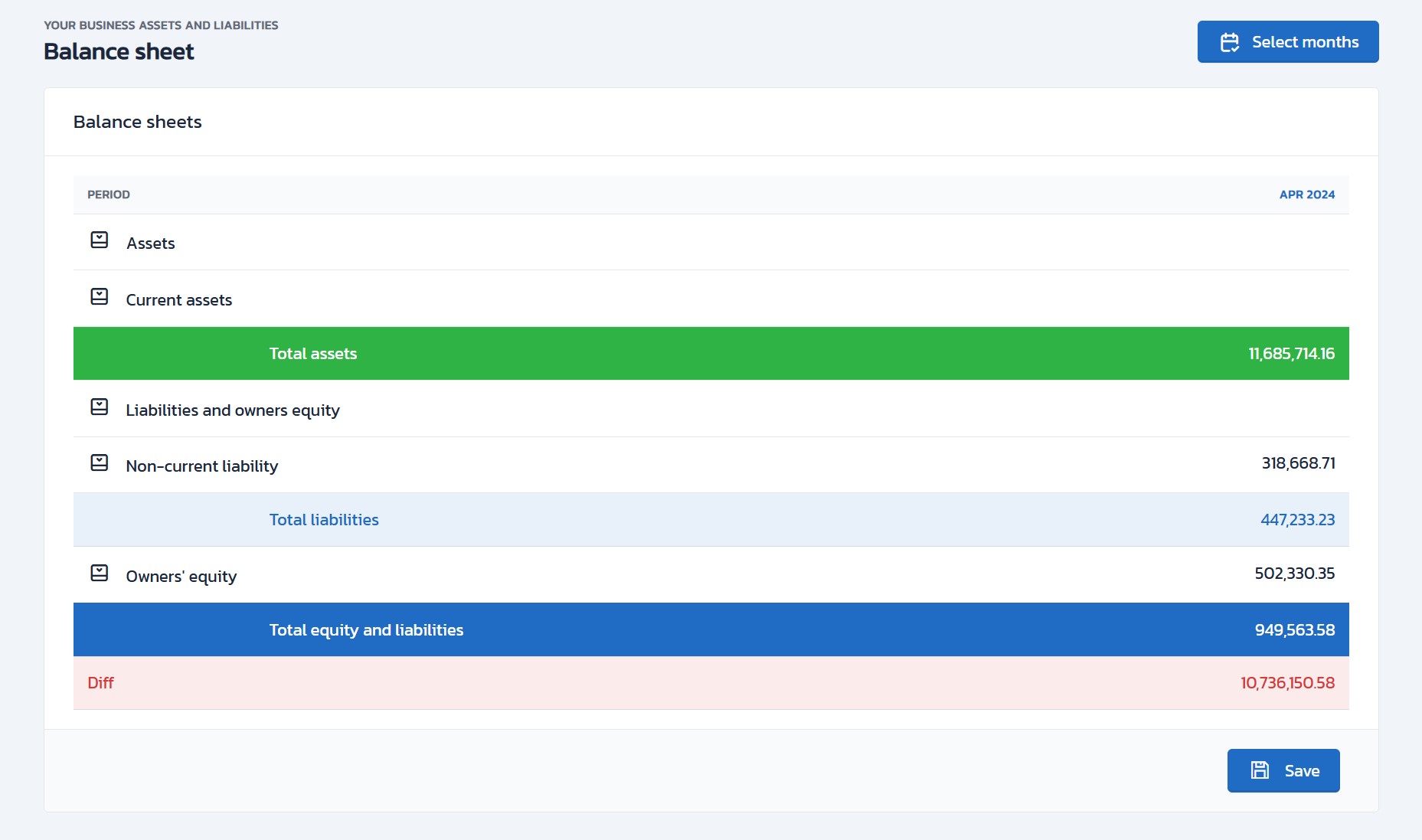
Task: Select the APR 2024 column header
Action: (x=1306, y=194)
